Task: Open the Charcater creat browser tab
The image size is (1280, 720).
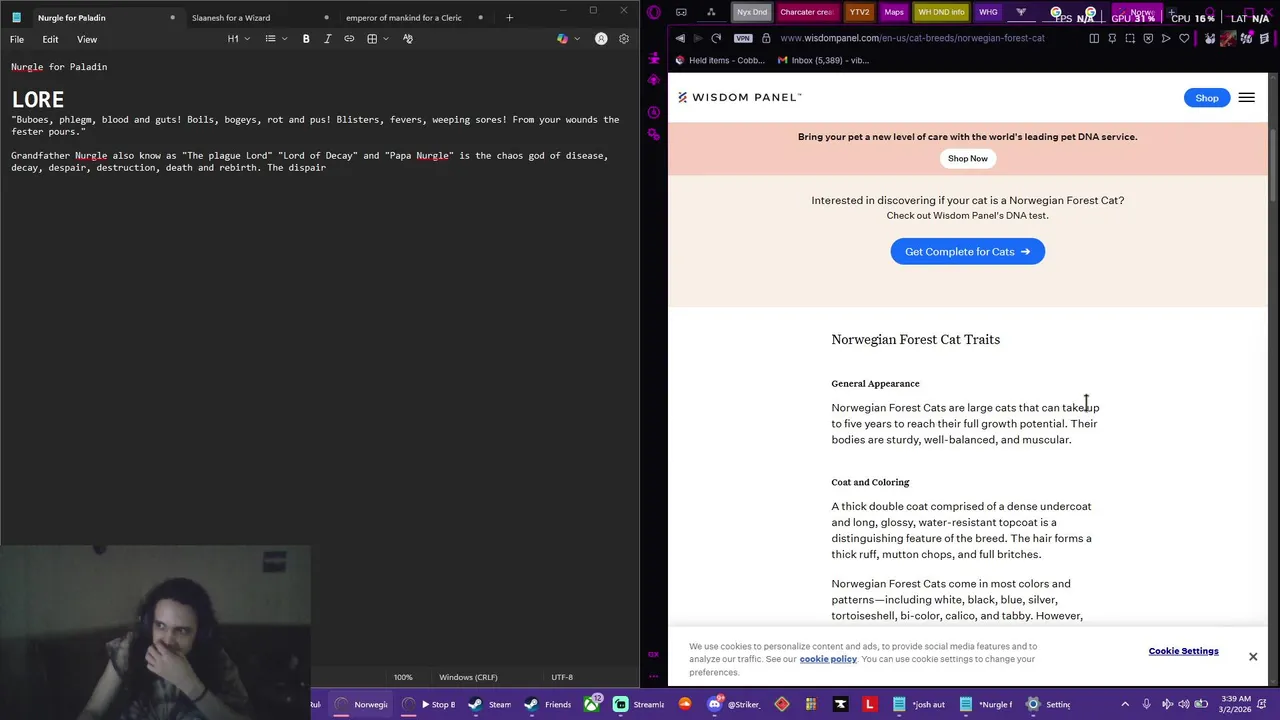Action: pyautogui.click(x=806, y=12)
